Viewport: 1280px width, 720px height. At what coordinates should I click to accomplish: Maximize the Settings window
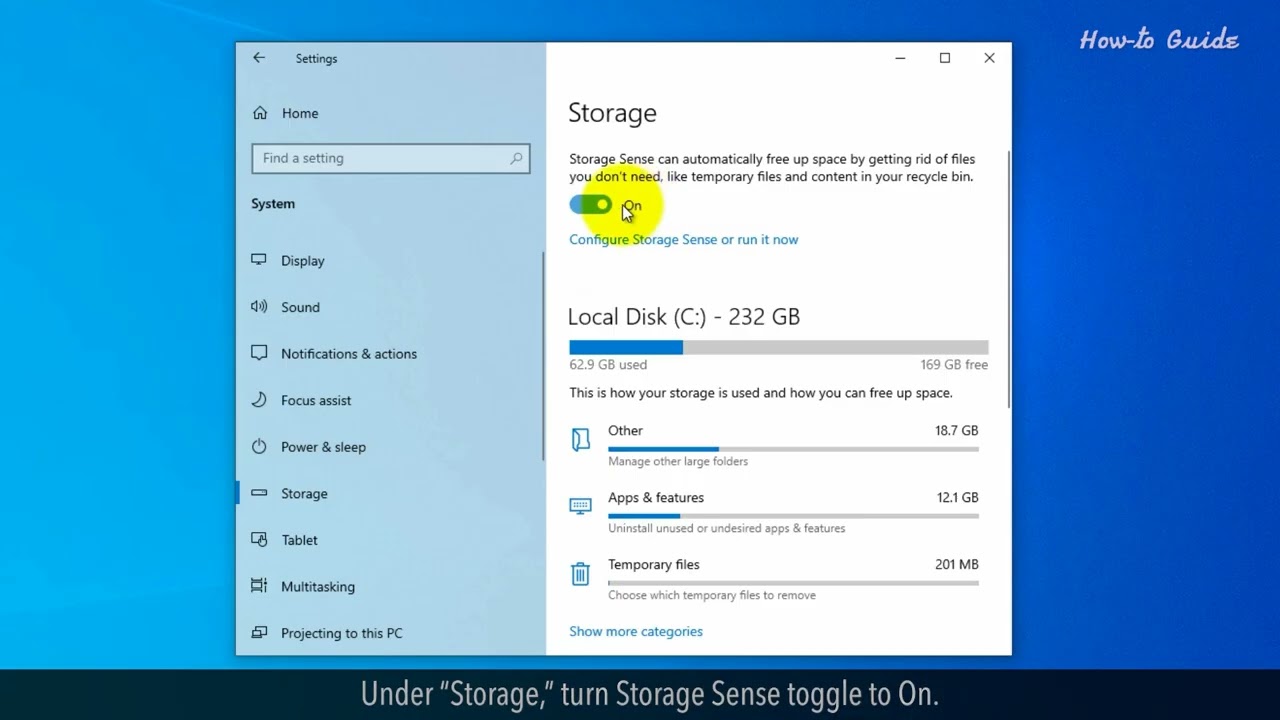945,58
